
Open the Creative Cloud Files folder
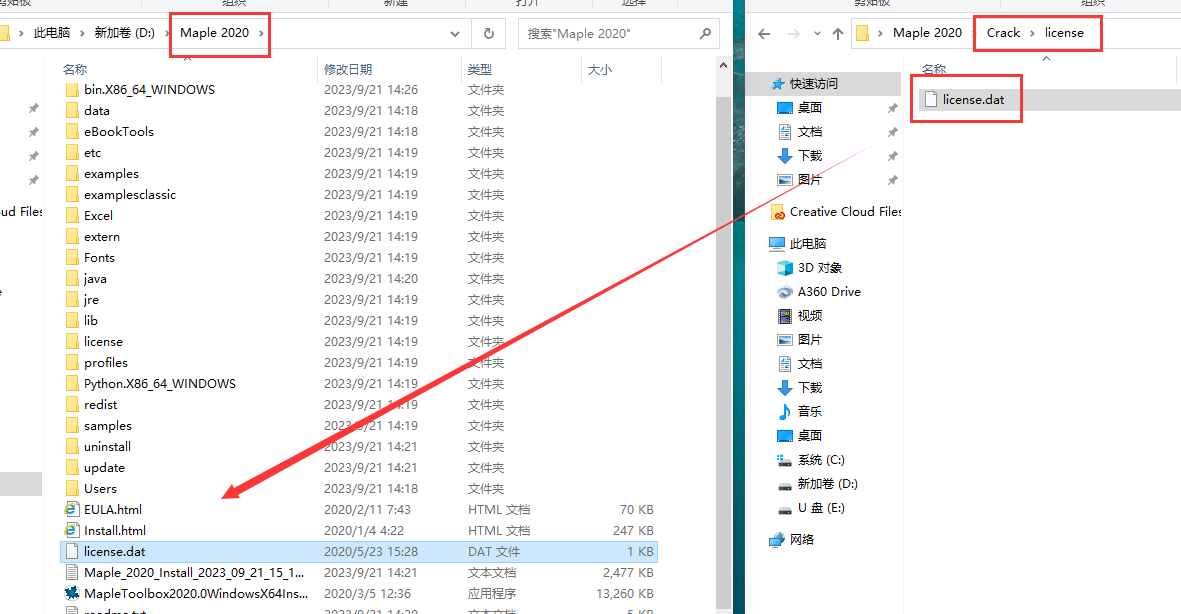pos(845,212)
